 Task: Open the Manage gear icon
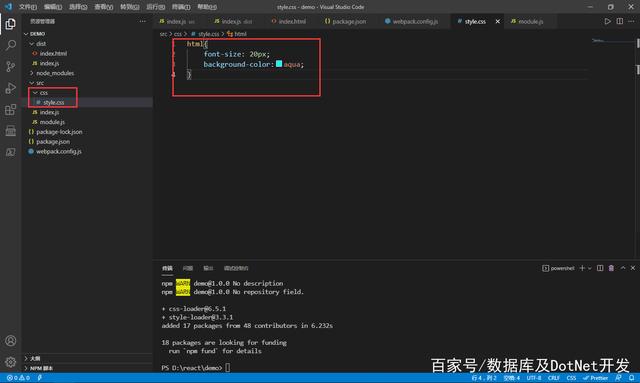point(11,362)
